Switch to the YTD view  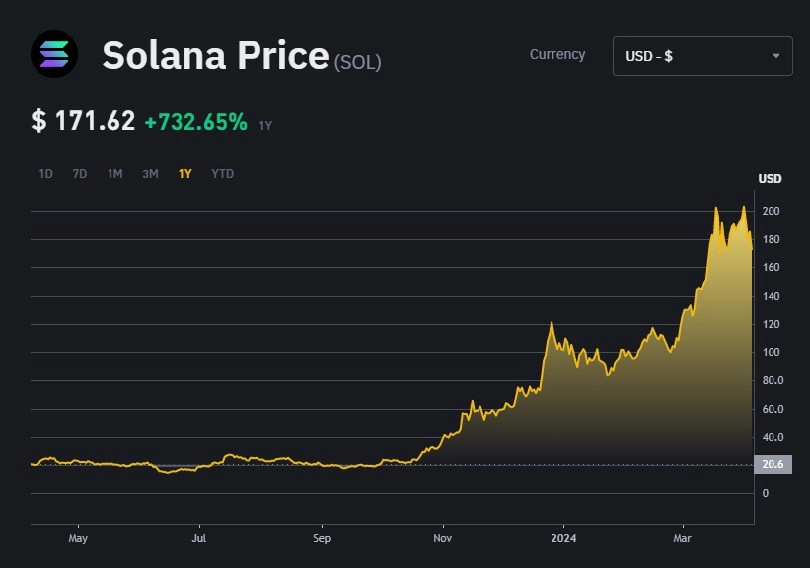point(223,173)
